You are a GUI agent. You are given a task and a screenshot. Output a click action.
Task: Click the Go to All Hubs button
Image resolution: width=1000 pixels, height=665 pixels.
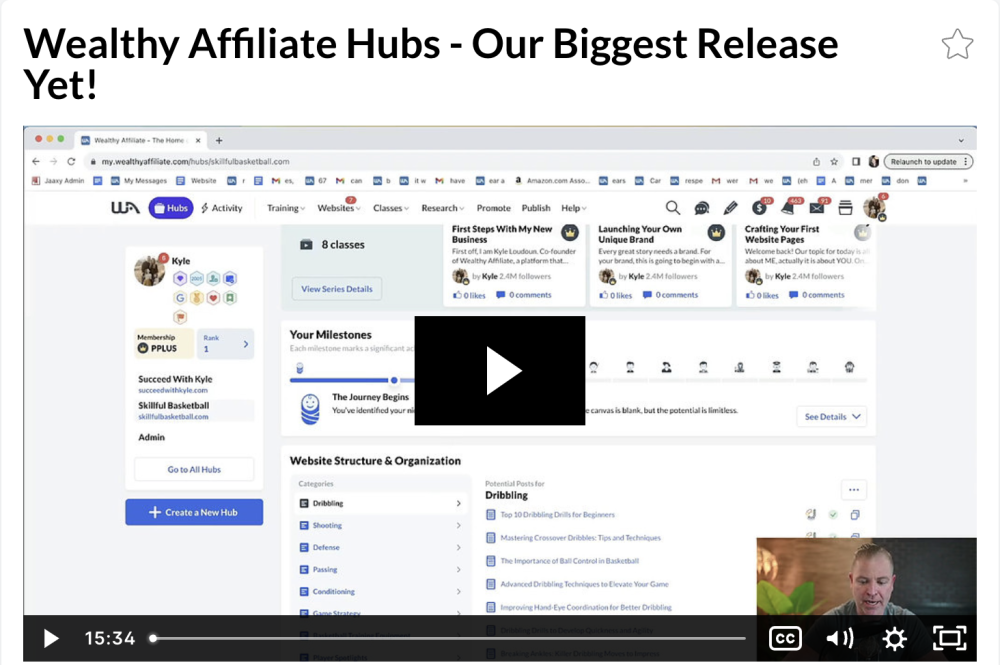(194, 469)
